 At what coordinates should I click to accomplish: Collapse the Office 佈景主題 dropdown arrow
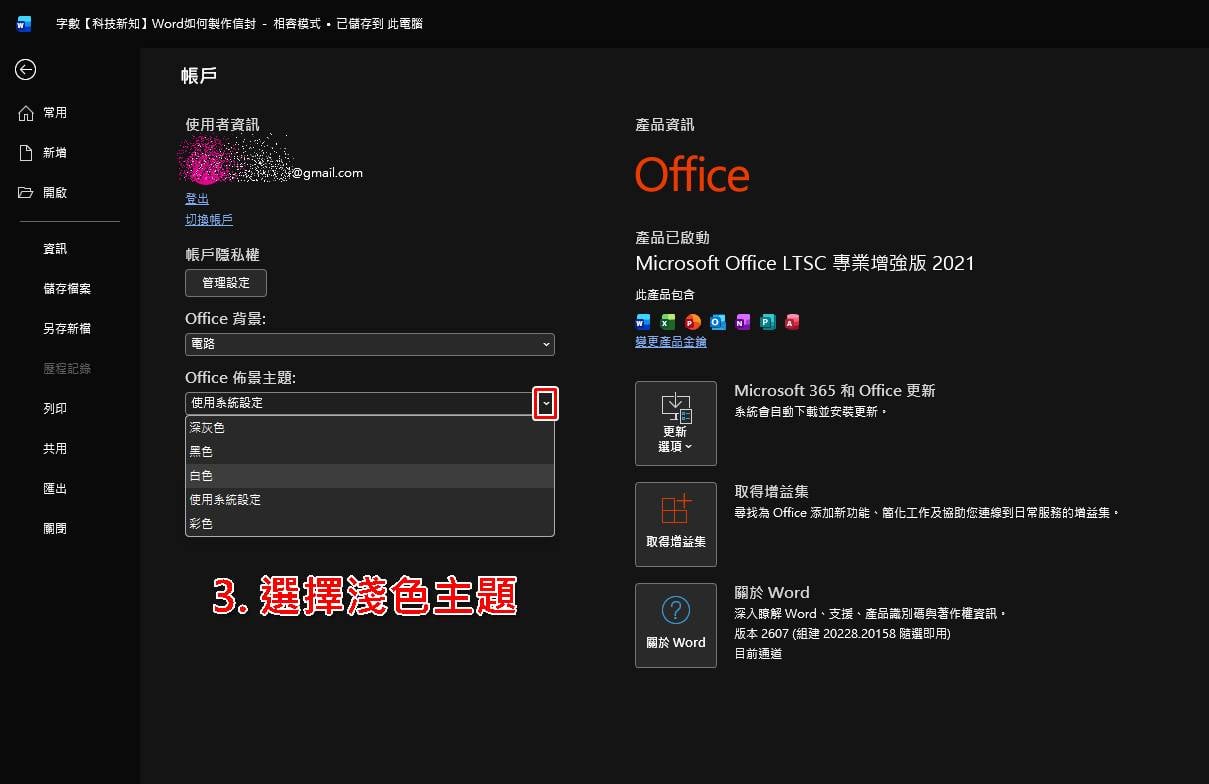click(545, 403)
